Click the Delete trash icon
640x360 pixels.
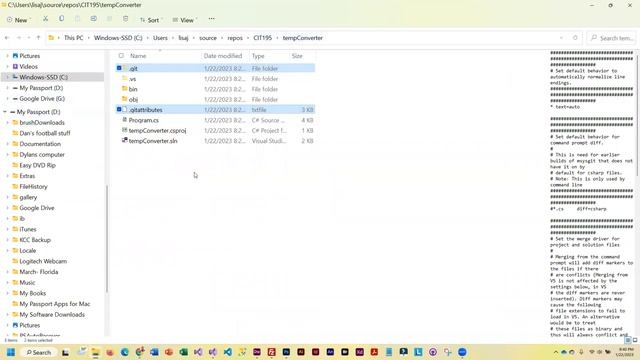[125, 19]
